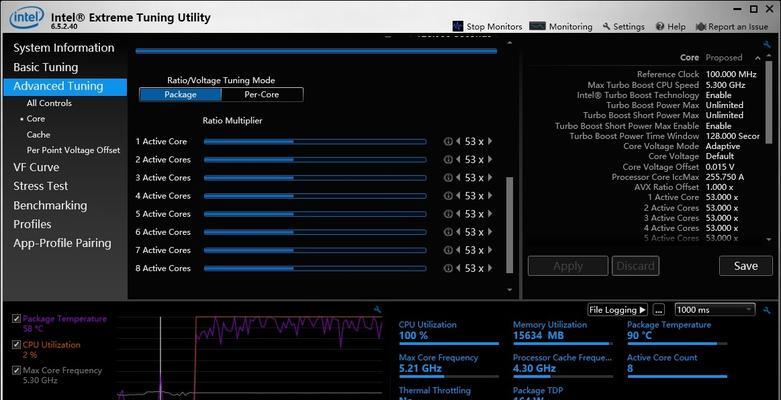The image size is (781, 400).
Task: Click the main panel scrollbar down arrow
Action: tap(509, 289)
